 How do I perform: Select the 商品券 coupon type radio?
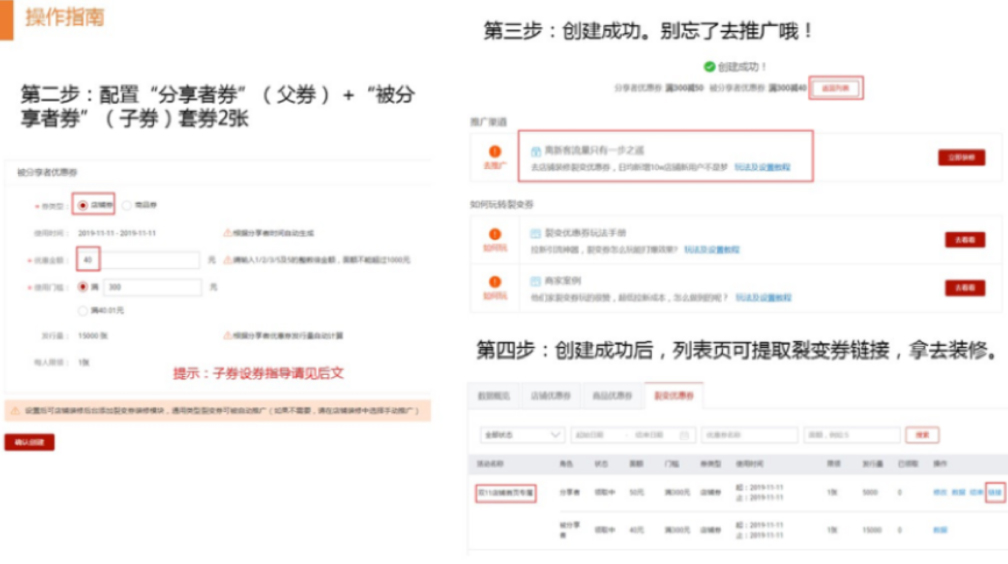point(127,205)
